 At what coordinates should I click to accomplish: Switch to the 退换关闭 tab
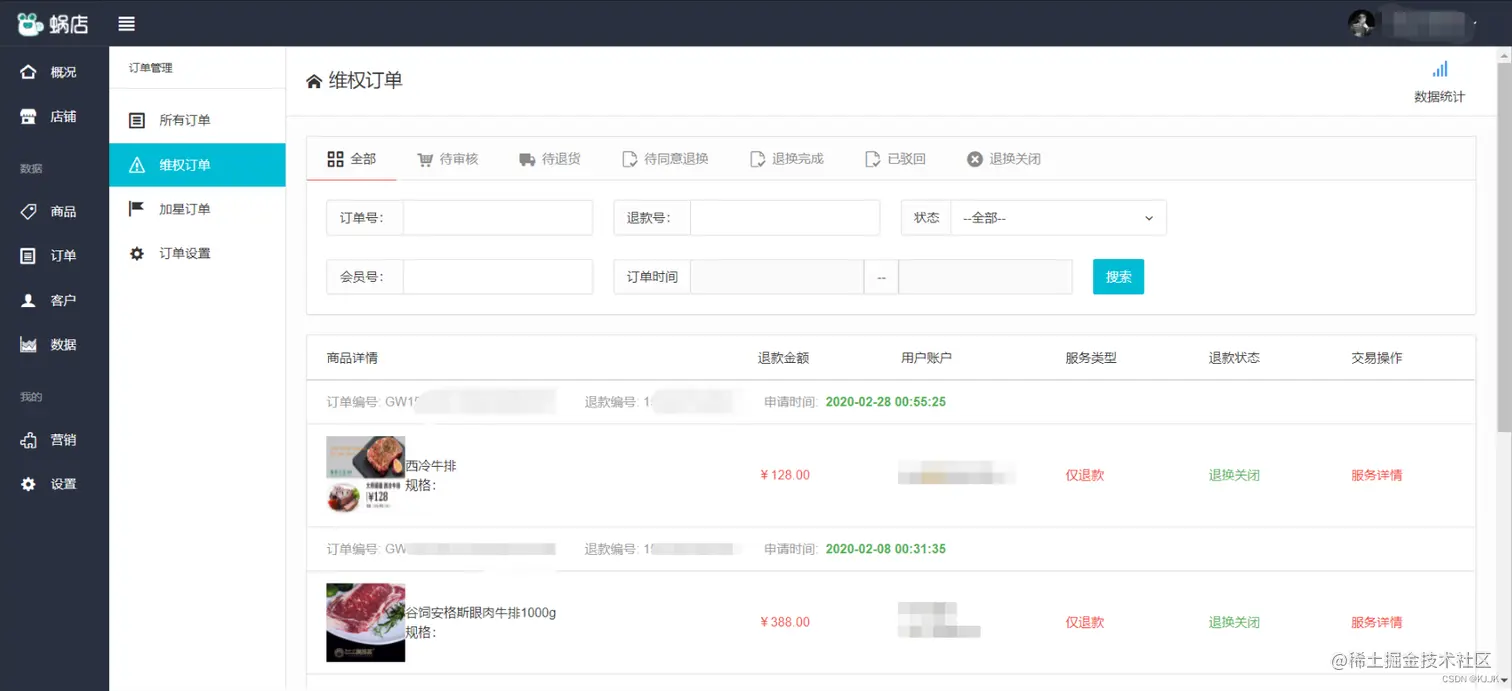pyautogui.click(x=1004, y=159)
